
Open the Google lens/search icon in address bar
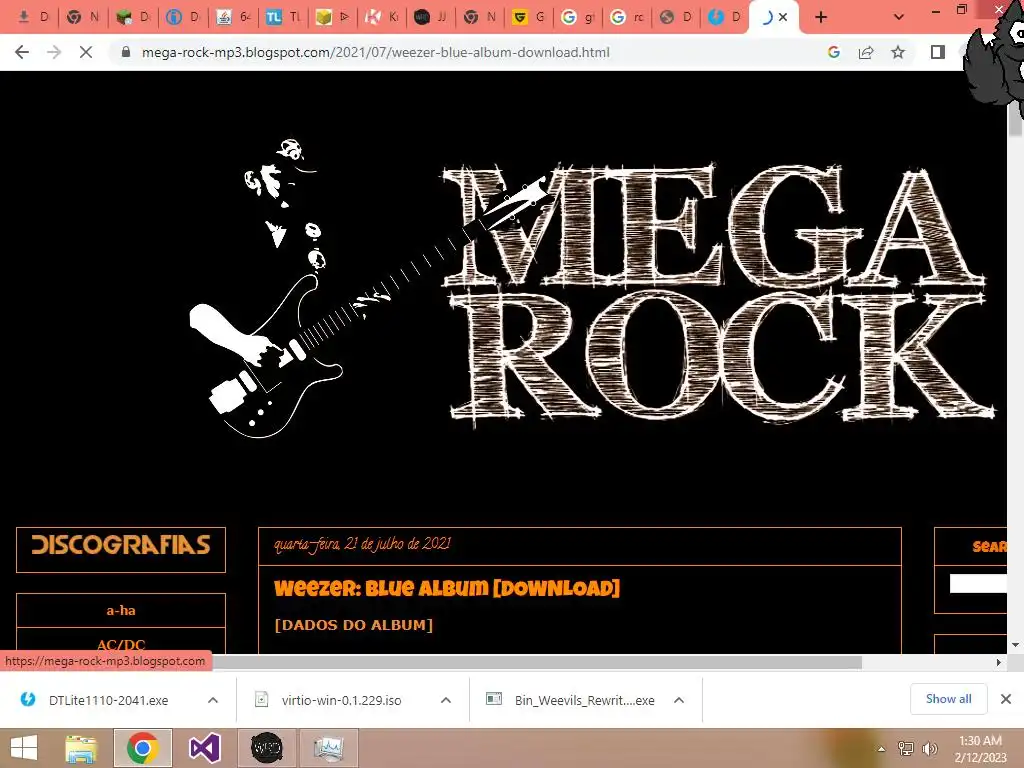click(x=833, y=52)
